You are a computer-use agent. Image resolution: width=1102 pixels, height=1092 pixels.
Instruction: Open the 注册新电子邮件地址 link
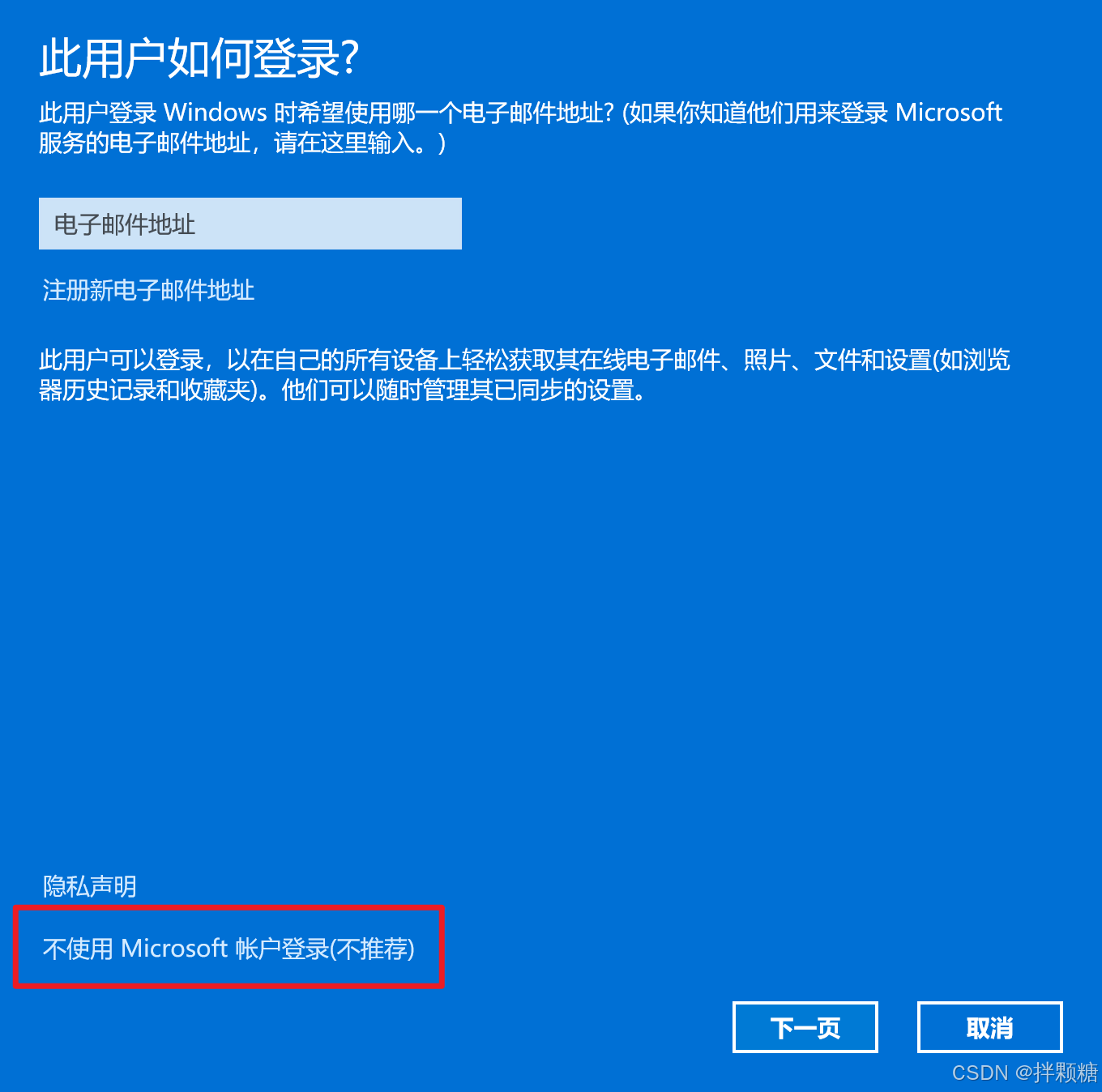tap(148, 290)
